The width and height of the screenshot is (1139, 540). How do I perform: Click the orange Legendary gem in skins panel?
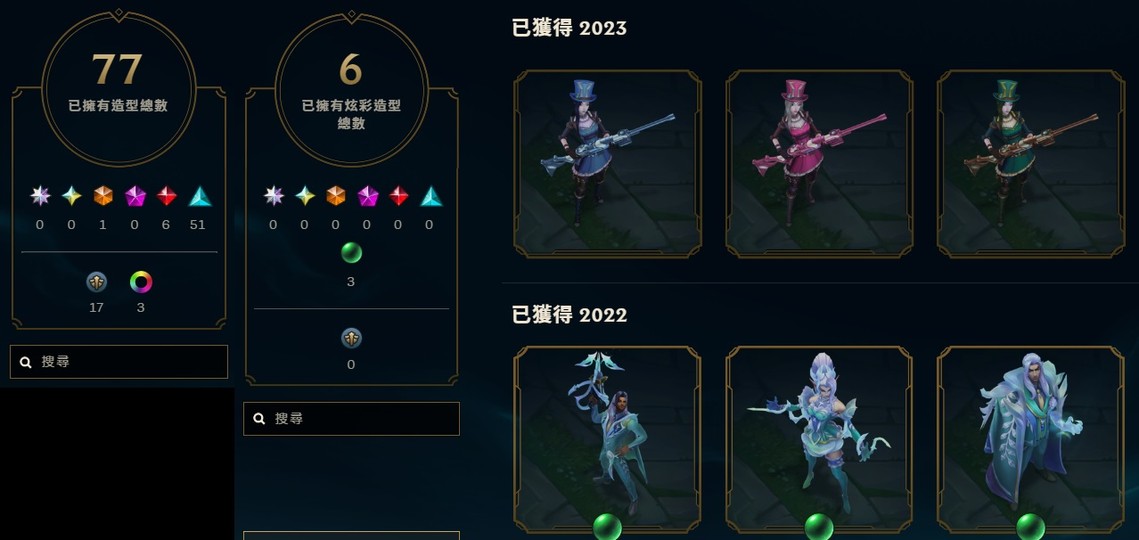click(x=103, y=196)
